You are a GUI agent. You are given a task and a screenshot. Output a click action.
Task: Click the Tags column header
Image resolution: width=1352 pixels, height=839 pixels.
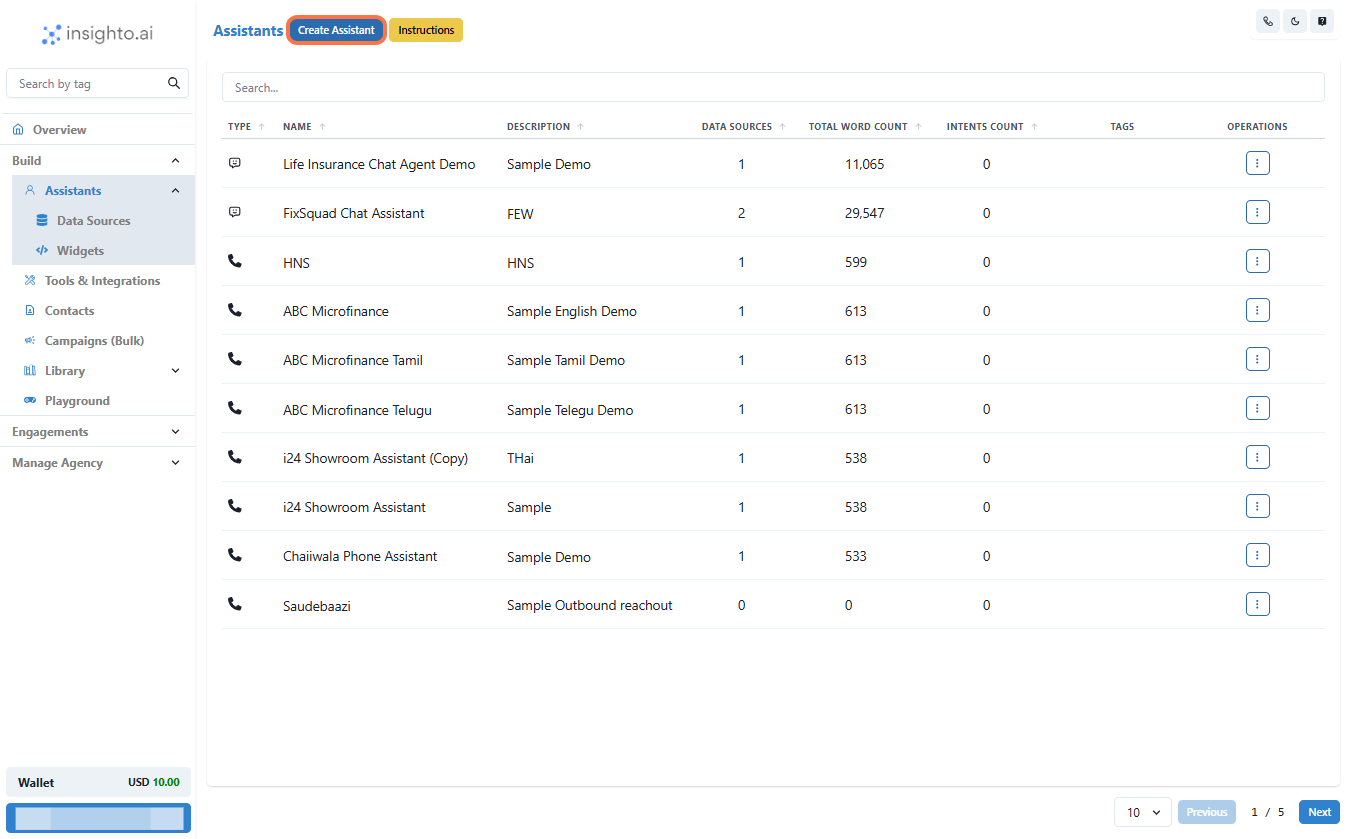[x=1122, y=127]
